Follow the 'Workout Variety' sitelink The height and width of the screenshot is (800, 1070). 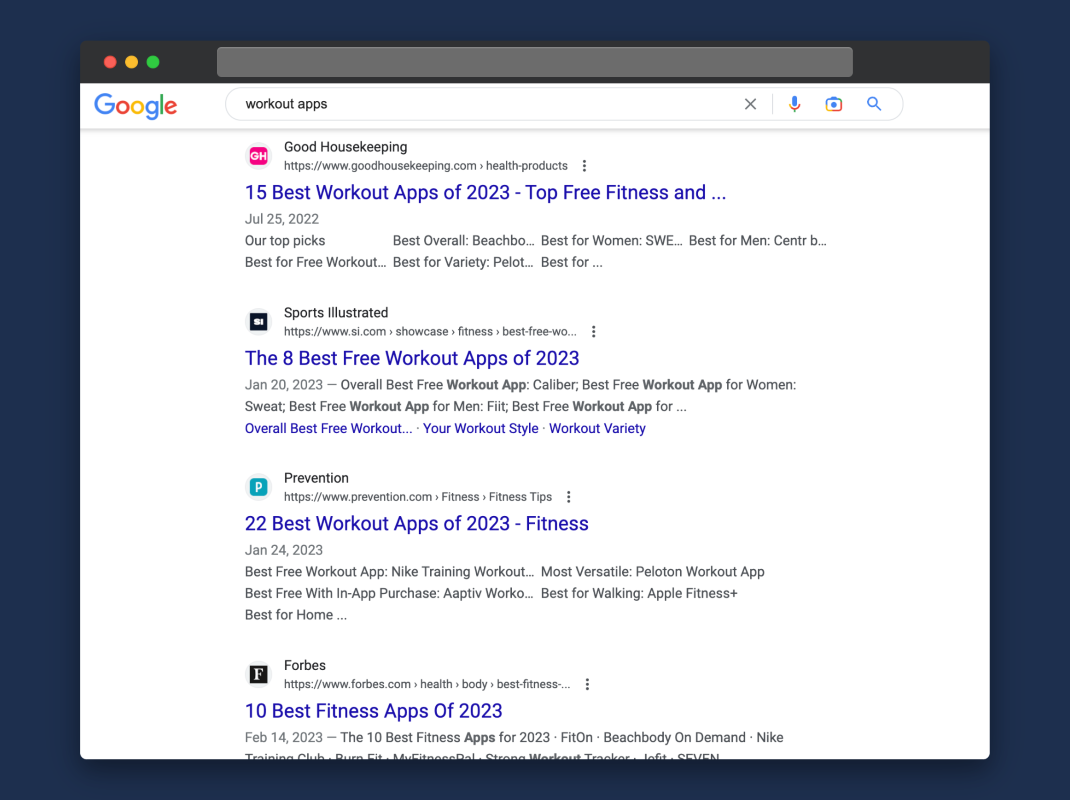click(597, 429)
